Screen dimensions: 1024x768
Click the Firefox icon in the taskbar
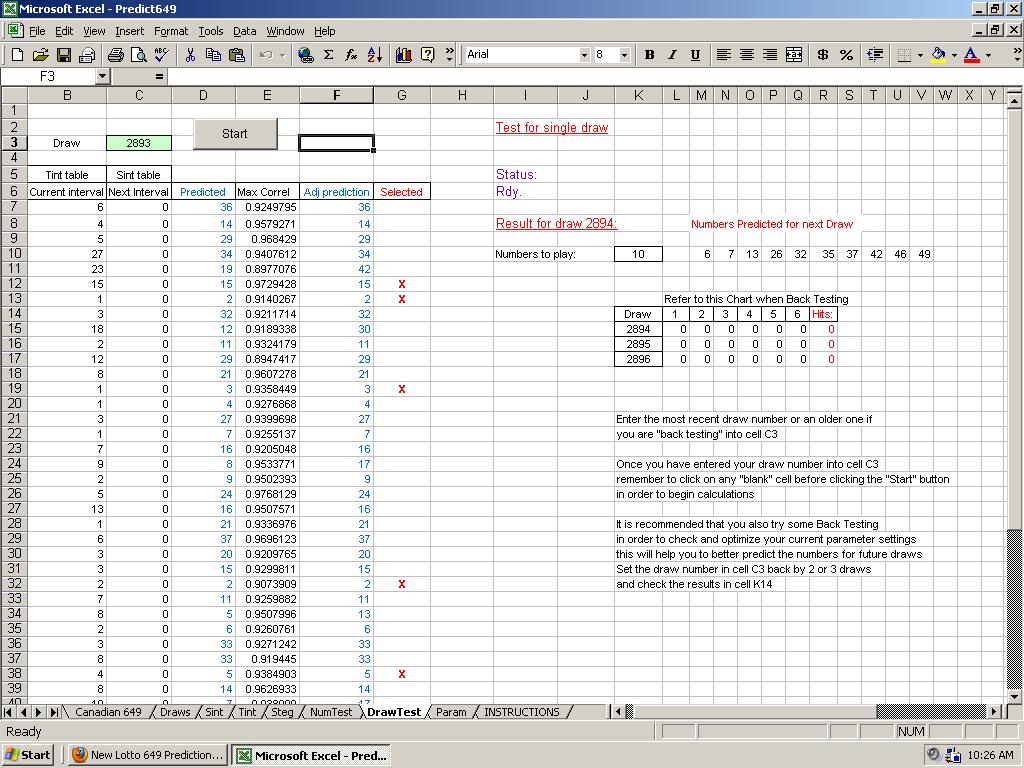coord(79,755)
